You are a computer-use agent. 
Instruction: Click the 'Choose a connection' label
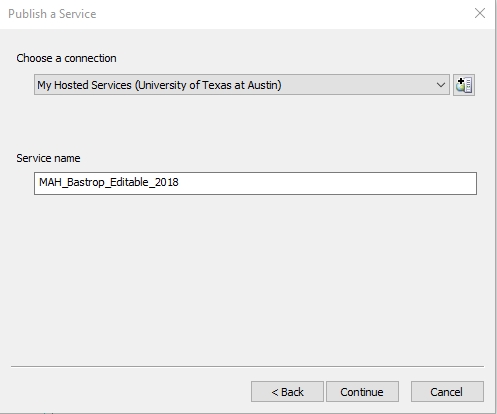(x=66, y=58)
